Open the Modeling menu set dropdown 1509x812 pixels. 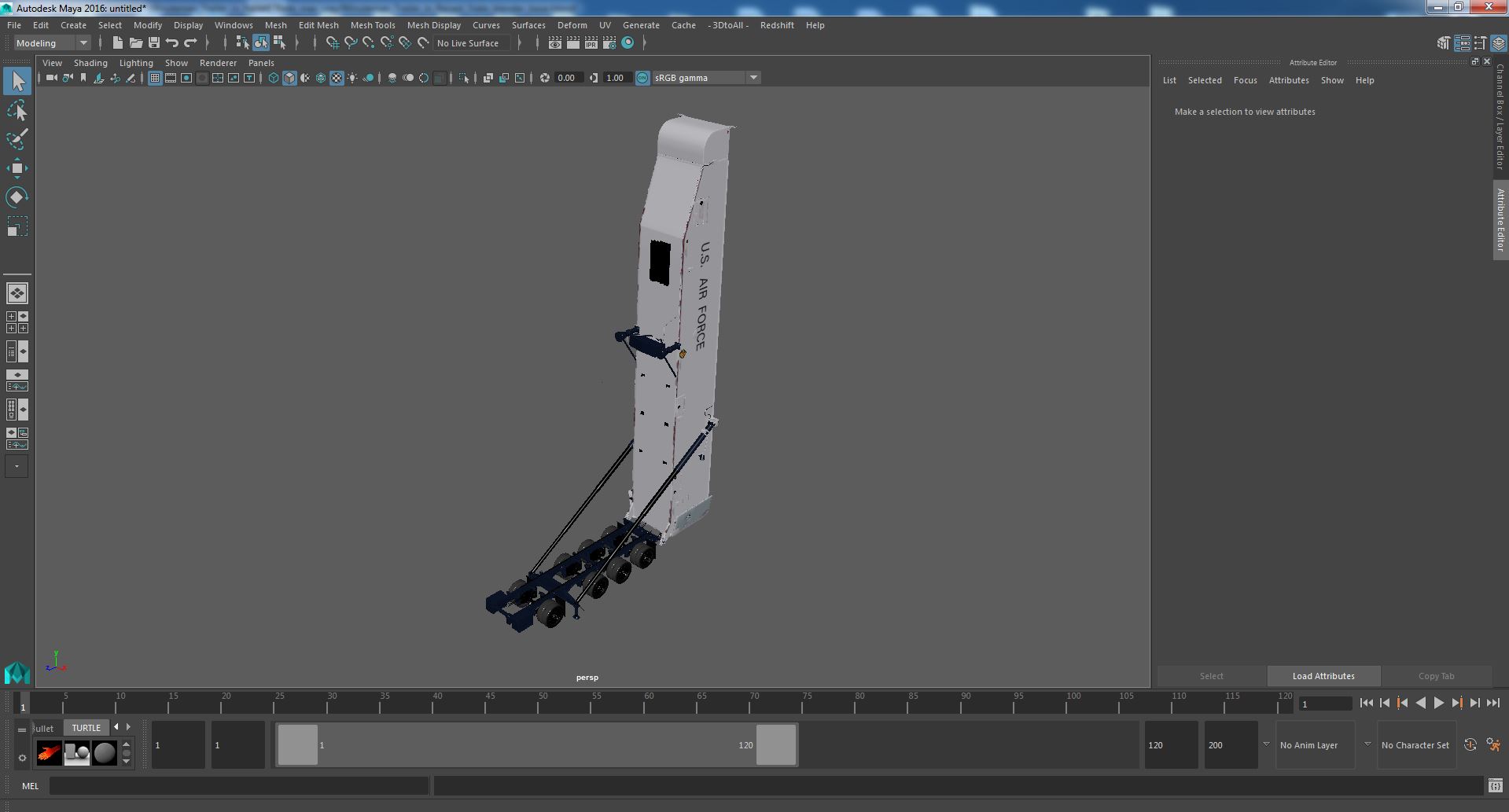point(52,43)
